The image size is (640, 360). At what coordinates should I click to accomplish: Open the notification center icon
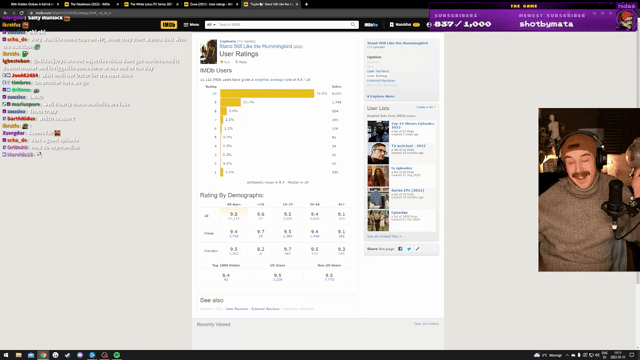click(x=632, y=355)
